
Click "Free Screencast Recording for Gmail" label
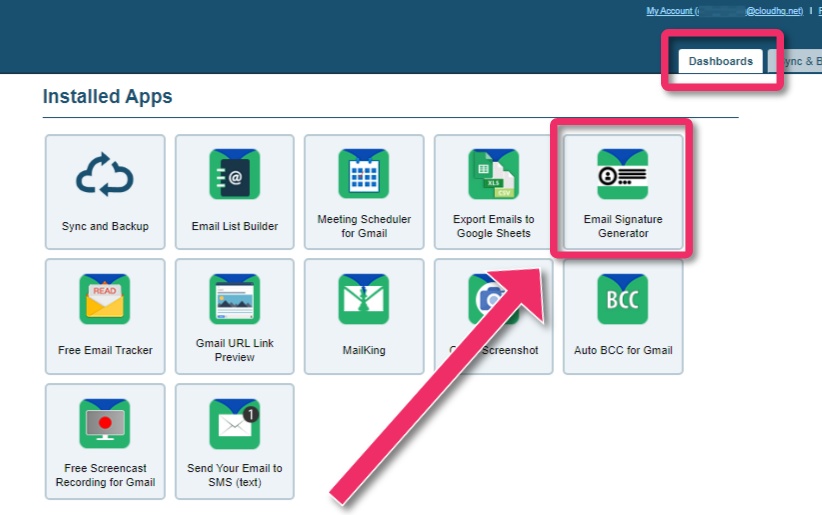tap(105, 475)
